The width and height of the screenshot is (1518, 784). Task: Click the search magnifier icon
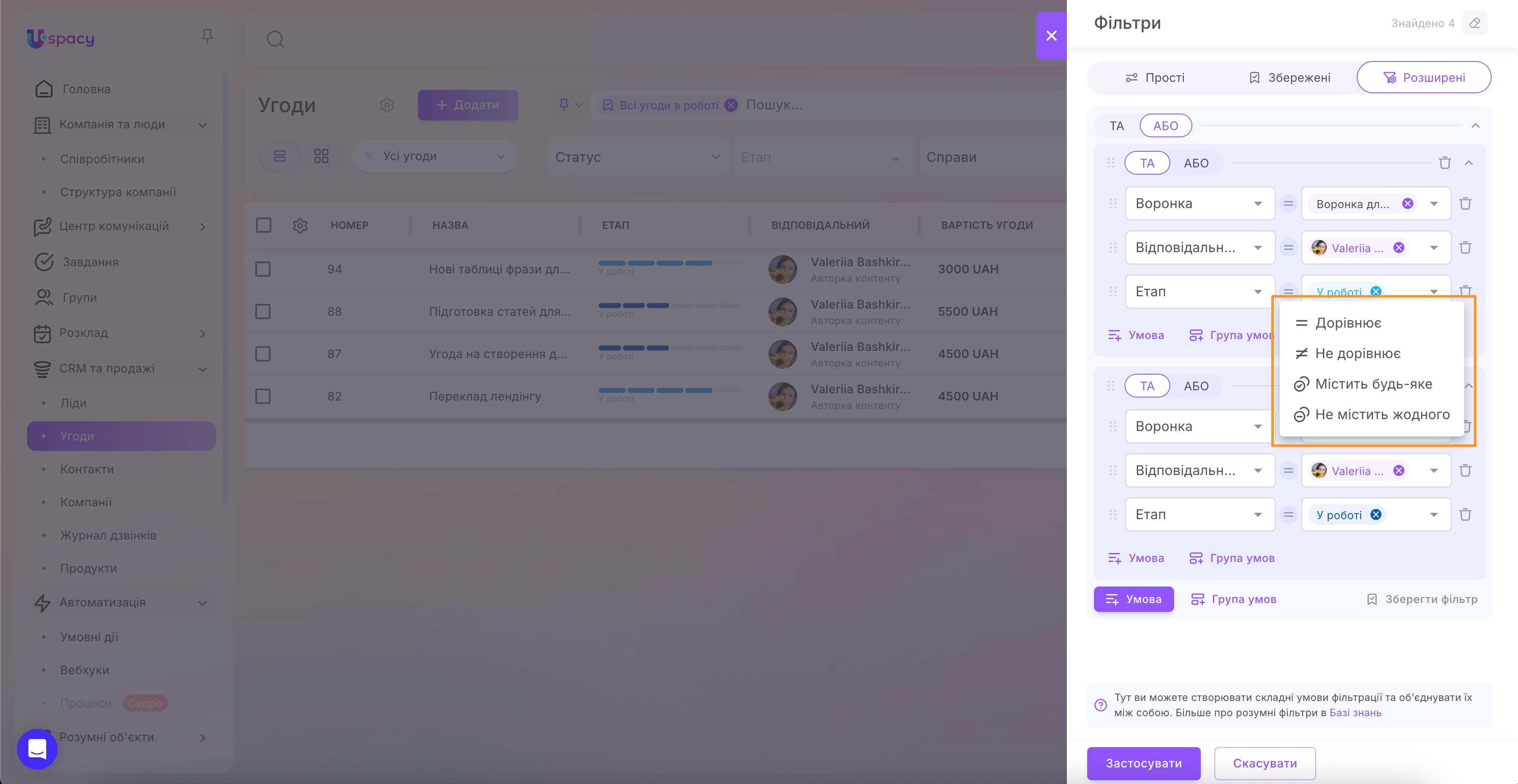(x=275, y=39)
